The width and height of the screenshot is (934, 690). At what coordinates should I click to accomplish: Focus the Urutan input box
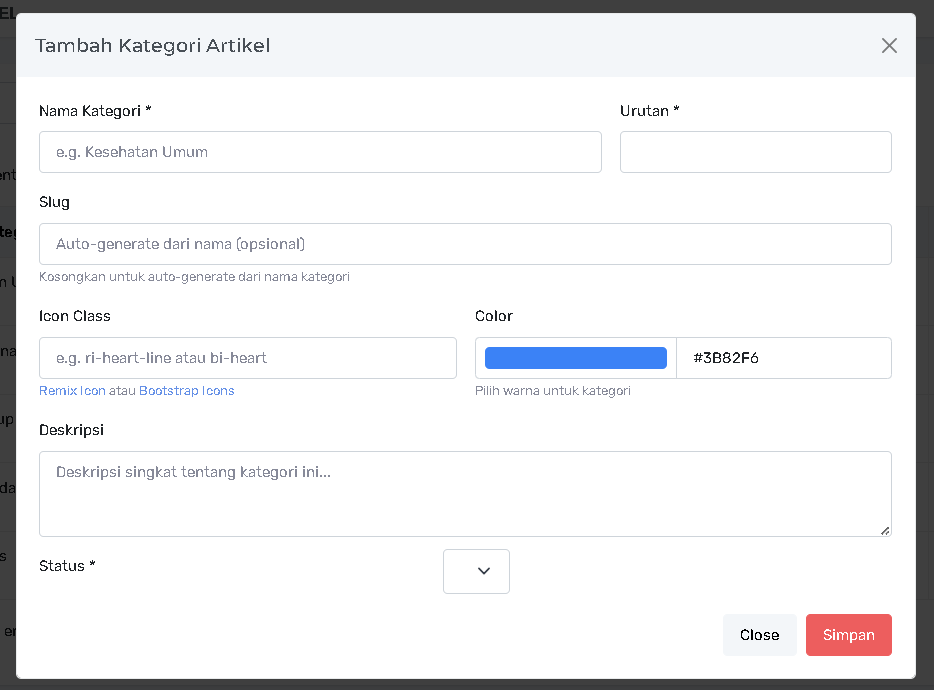point(755,152)
